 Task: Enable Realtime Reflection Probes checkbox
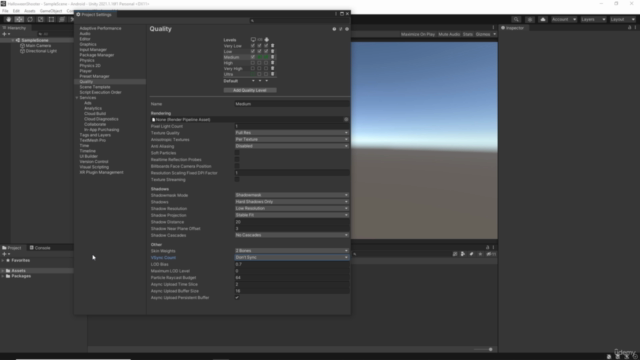coord(237,160)
